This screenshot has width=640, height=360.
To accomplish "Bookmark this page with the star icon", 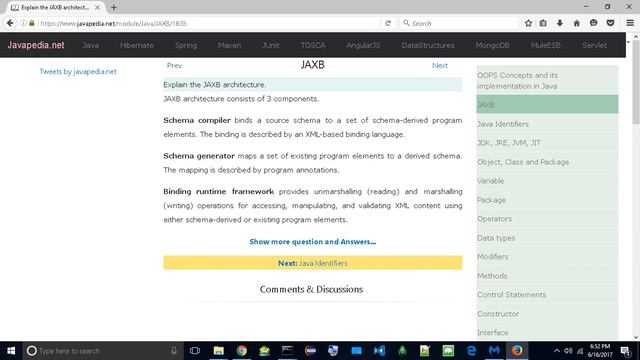I will [528, 23].
